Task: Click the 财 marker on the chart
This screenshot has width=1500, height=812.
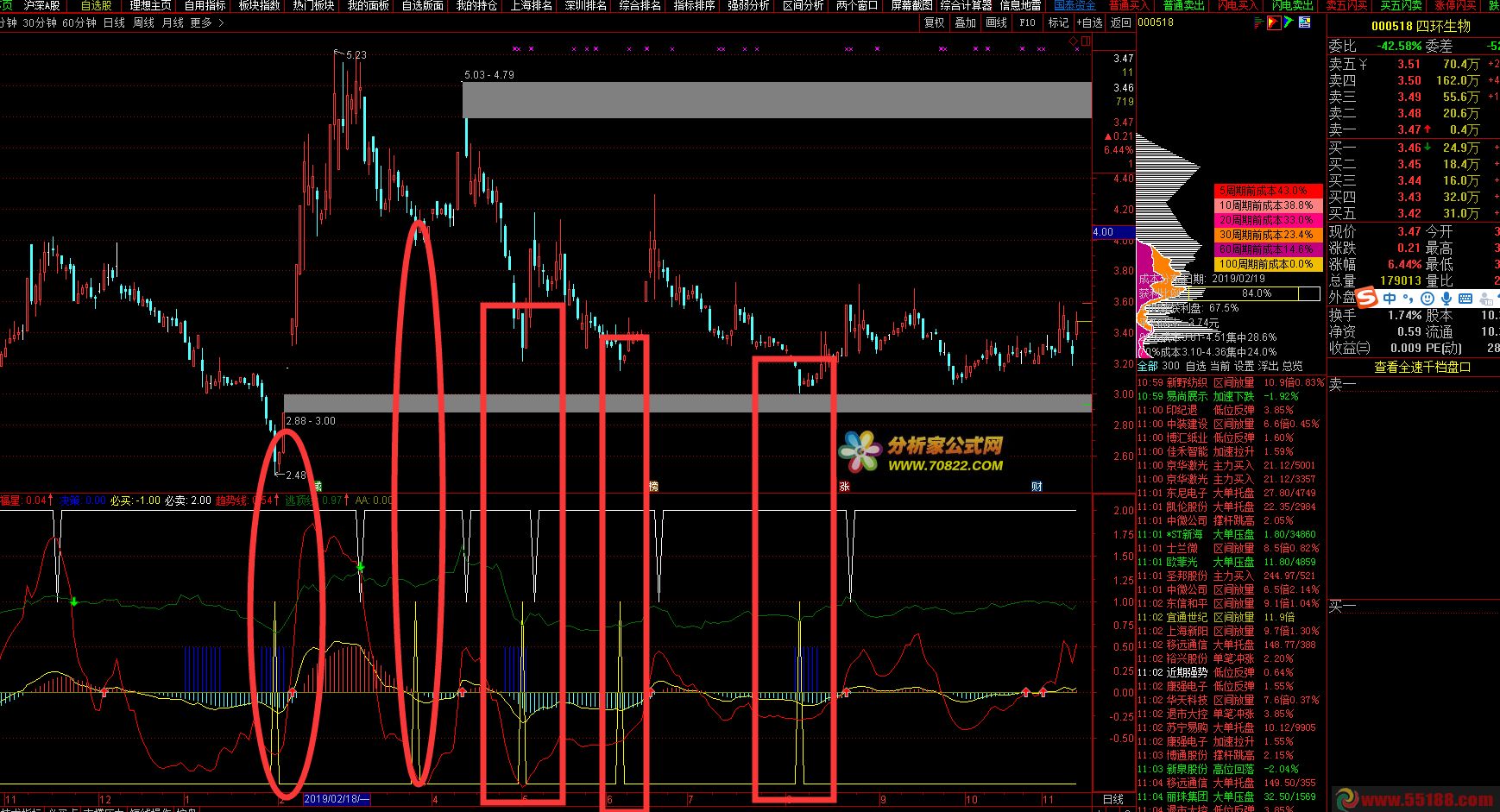Action: 1037,487
